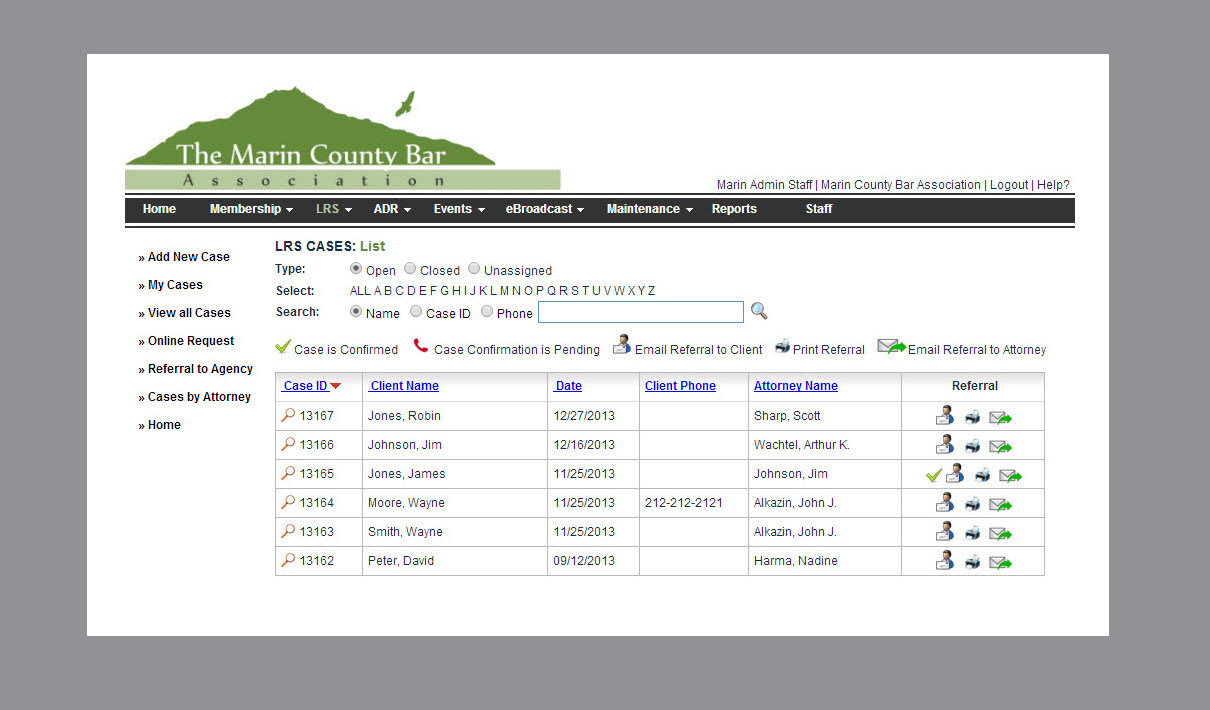Email referral to client Peter, David
This screenshot has width=1210, height=710.
(x=945, y=561)
